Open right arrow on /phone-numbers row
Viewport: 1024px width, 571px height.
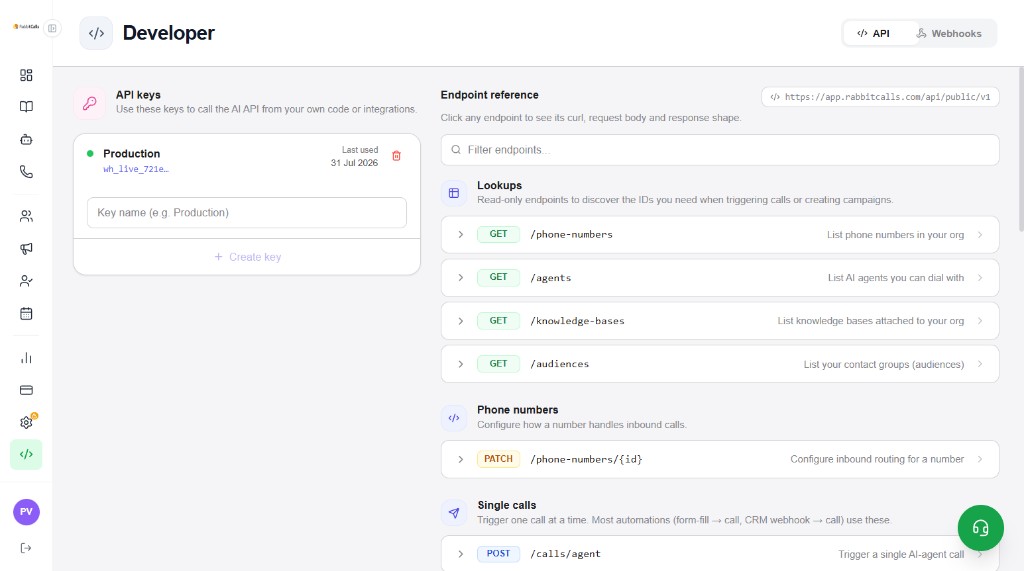tap(980, 235)
